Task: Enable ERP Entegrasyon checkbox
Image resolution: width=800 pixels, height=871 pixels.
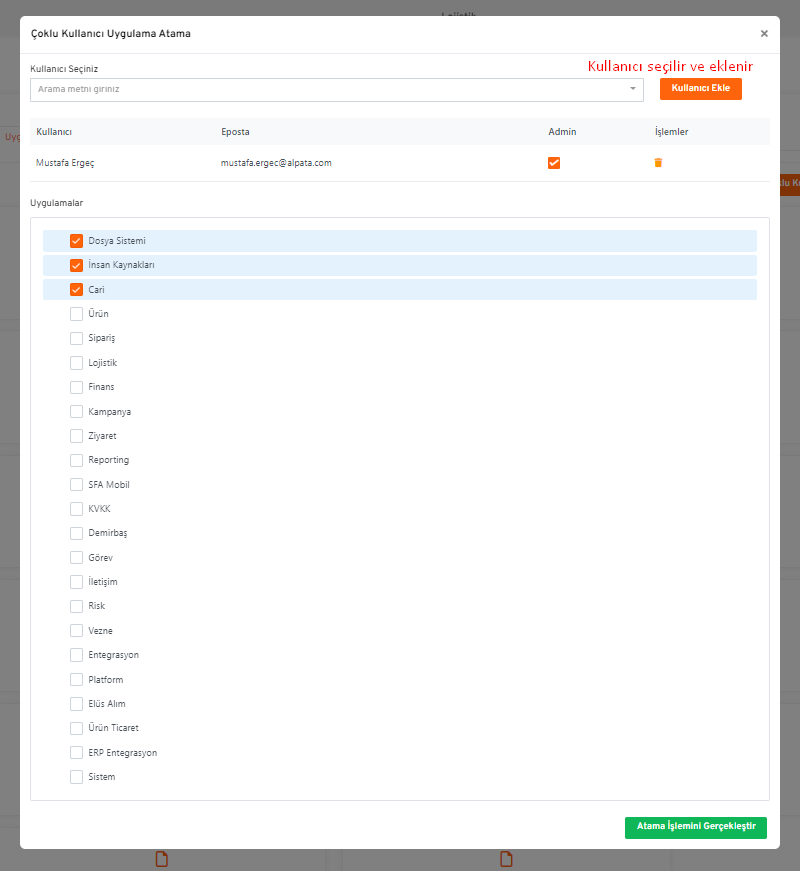Action: click(x=76, y=753)
